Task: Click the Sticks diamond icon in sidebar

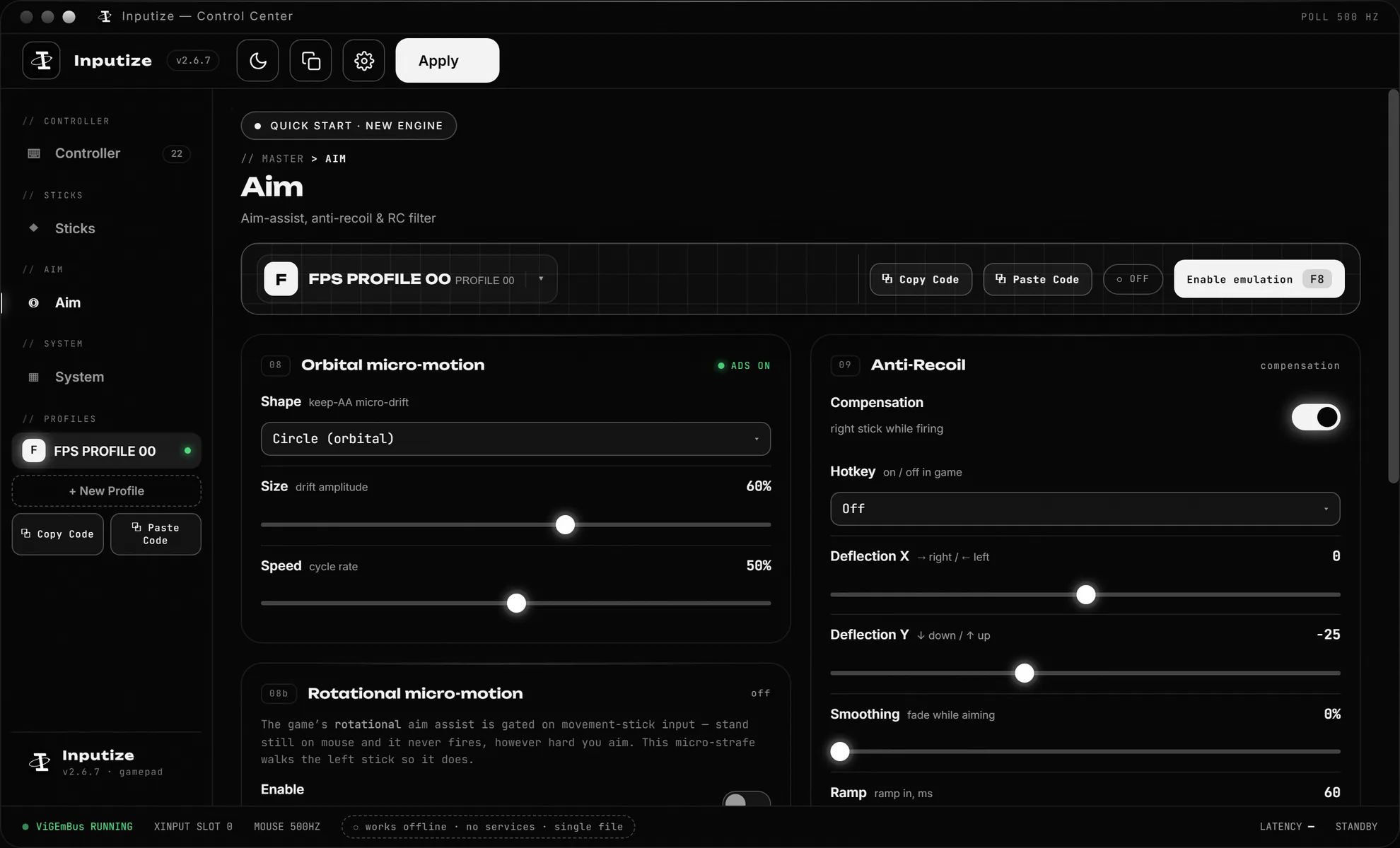Action: [33, 228]
